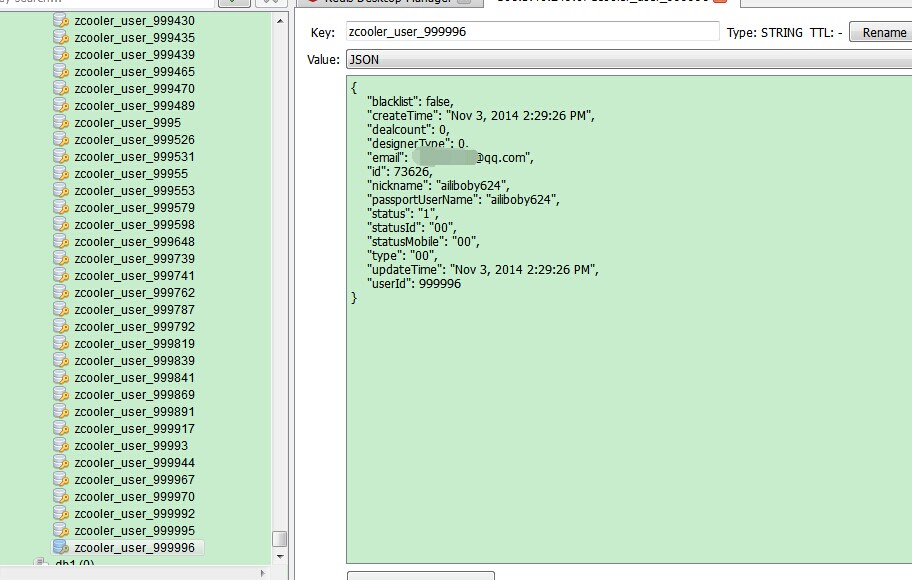Click key icon beside zcooler_user_999841
Image resolution: width=912 pixels, height=580 pixels.
61,378
